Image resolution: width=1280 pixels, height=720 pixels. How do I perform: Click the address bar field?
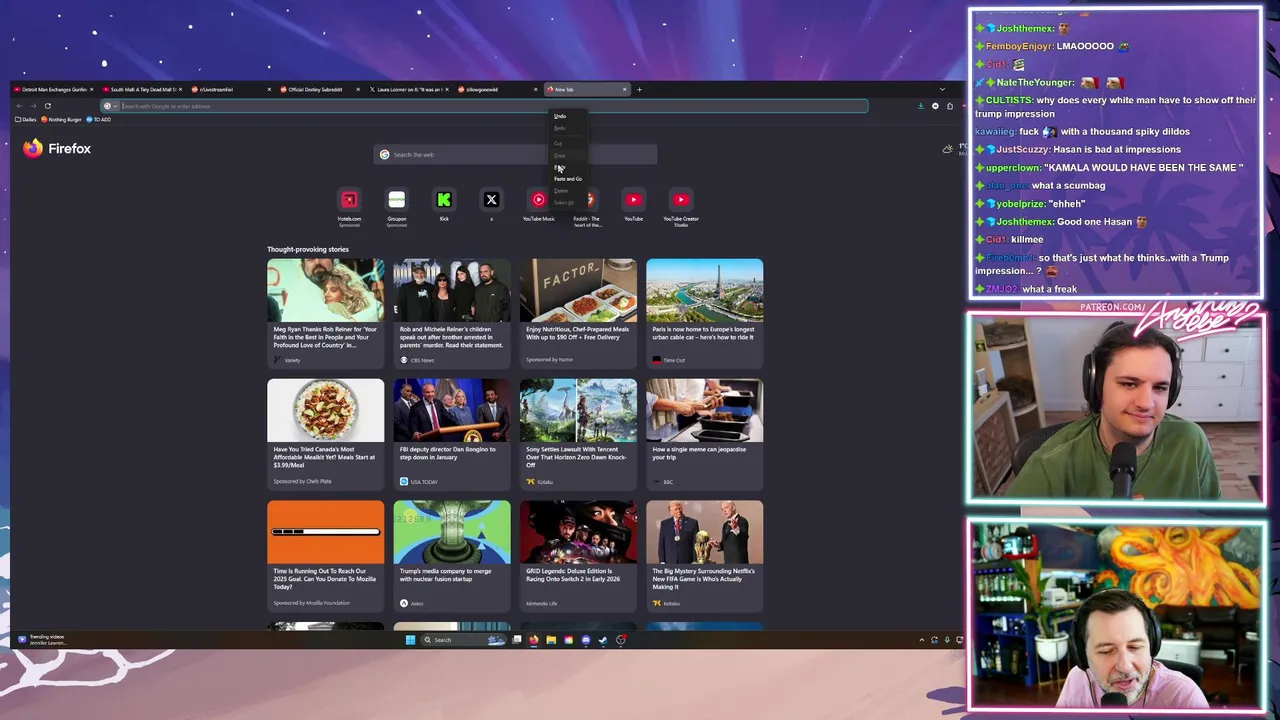484,106
